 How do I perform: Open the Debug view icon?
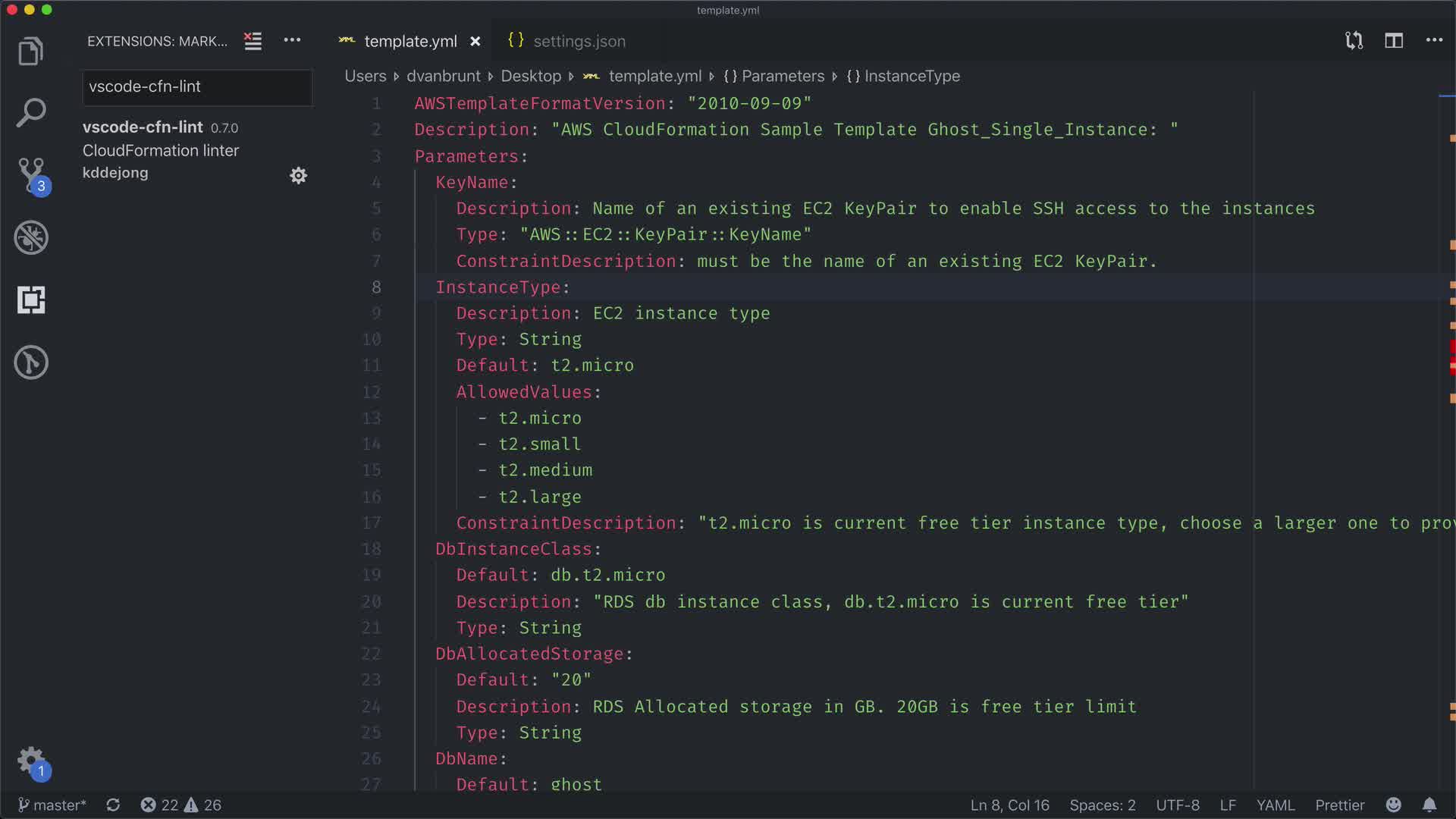tap(31, 237)
